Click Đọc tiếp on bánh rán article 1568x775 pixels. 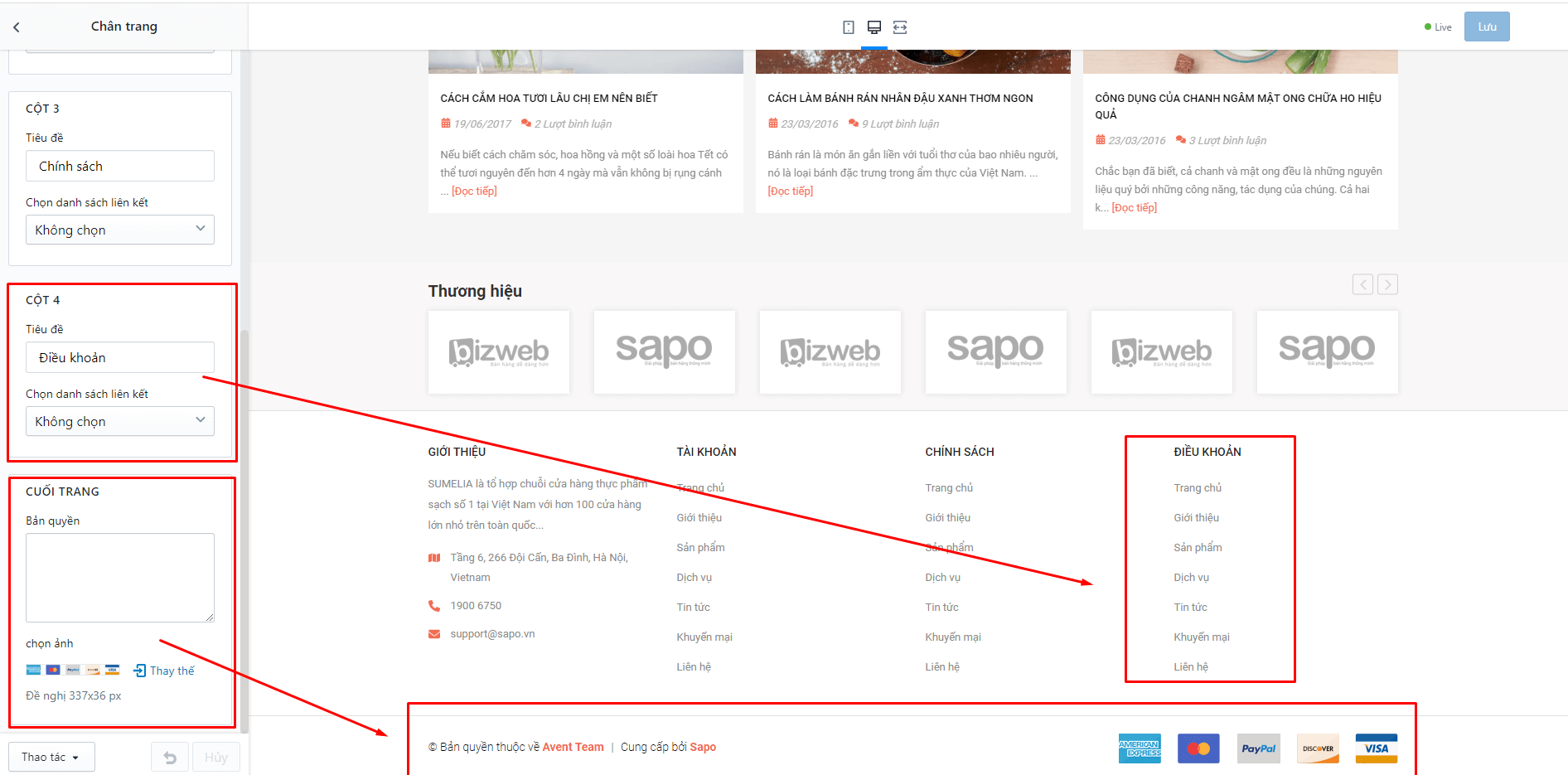(791, 191)
